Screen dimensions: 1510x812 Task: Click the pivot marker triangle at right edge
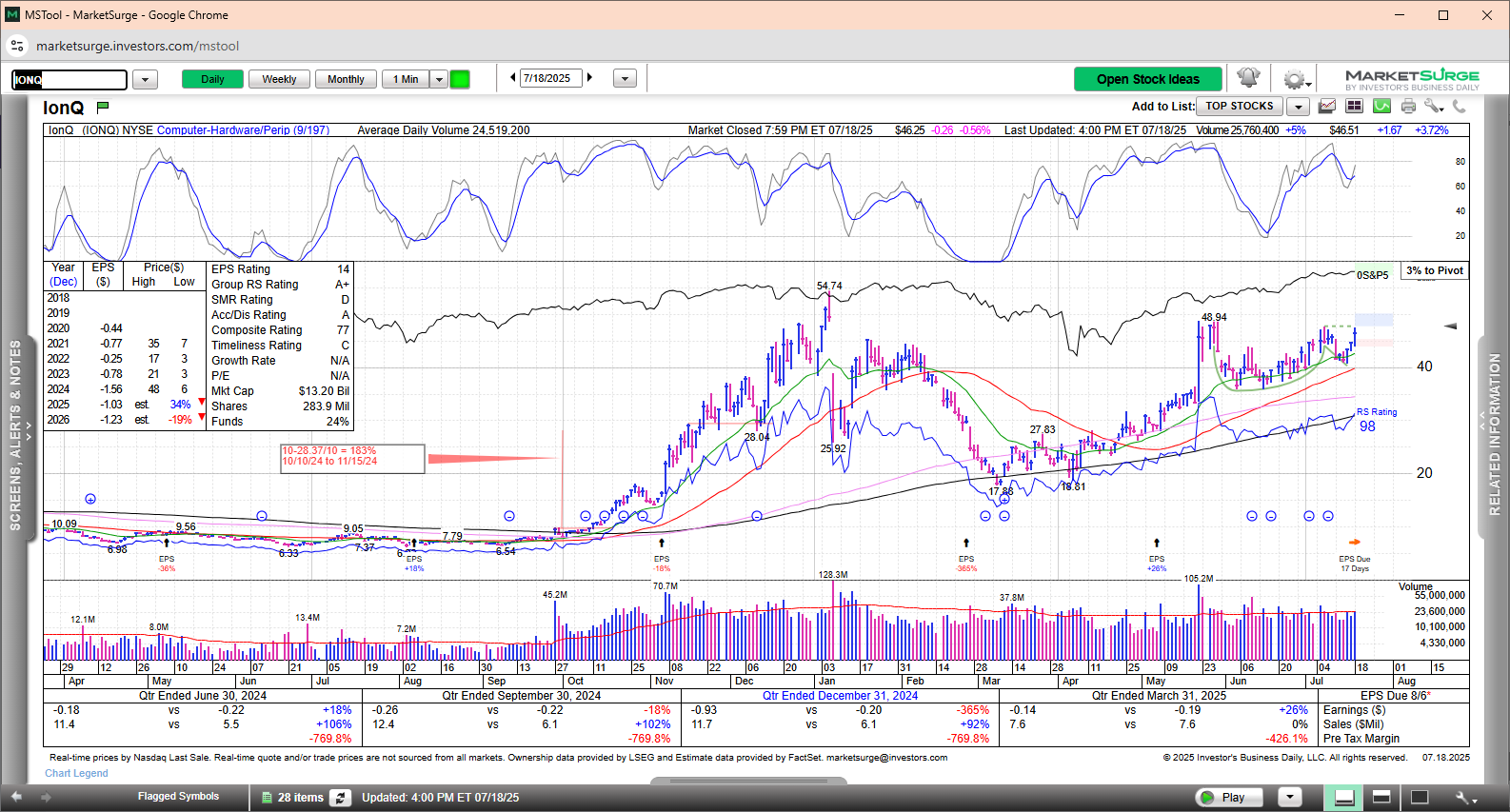(x=1451, y=327)
